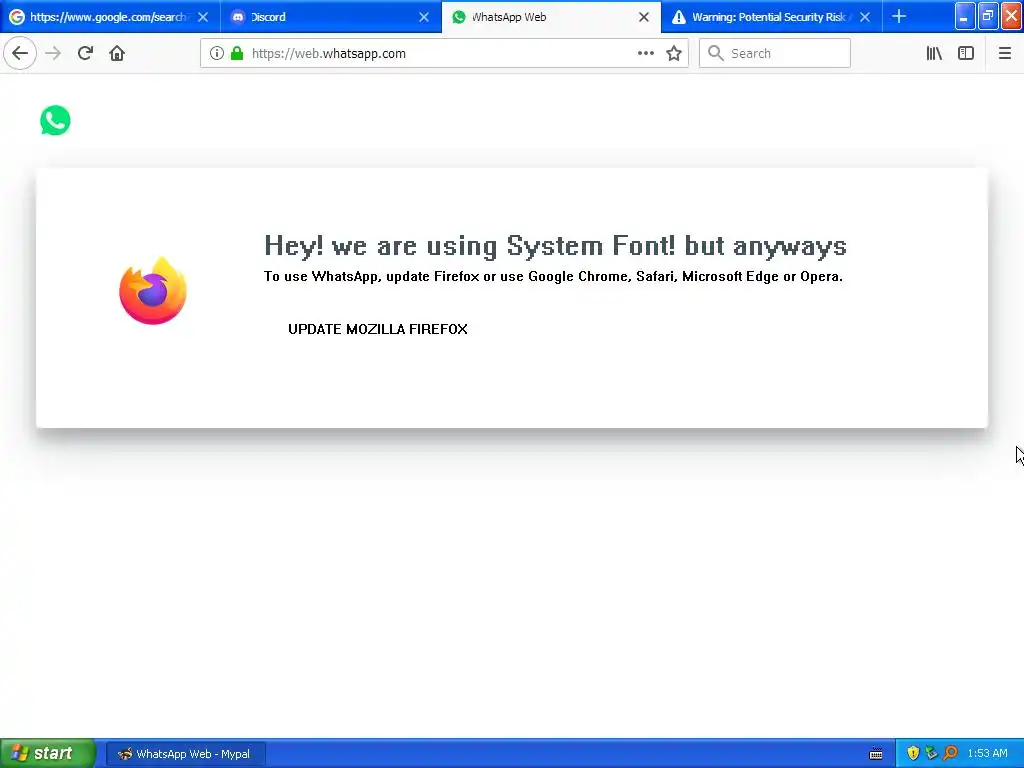Image resolution: width=1024 pixels, height=768 pixels.
Task: Click the UPDATE MOZILLA FIREFOX button
Action: click(377, 329)
